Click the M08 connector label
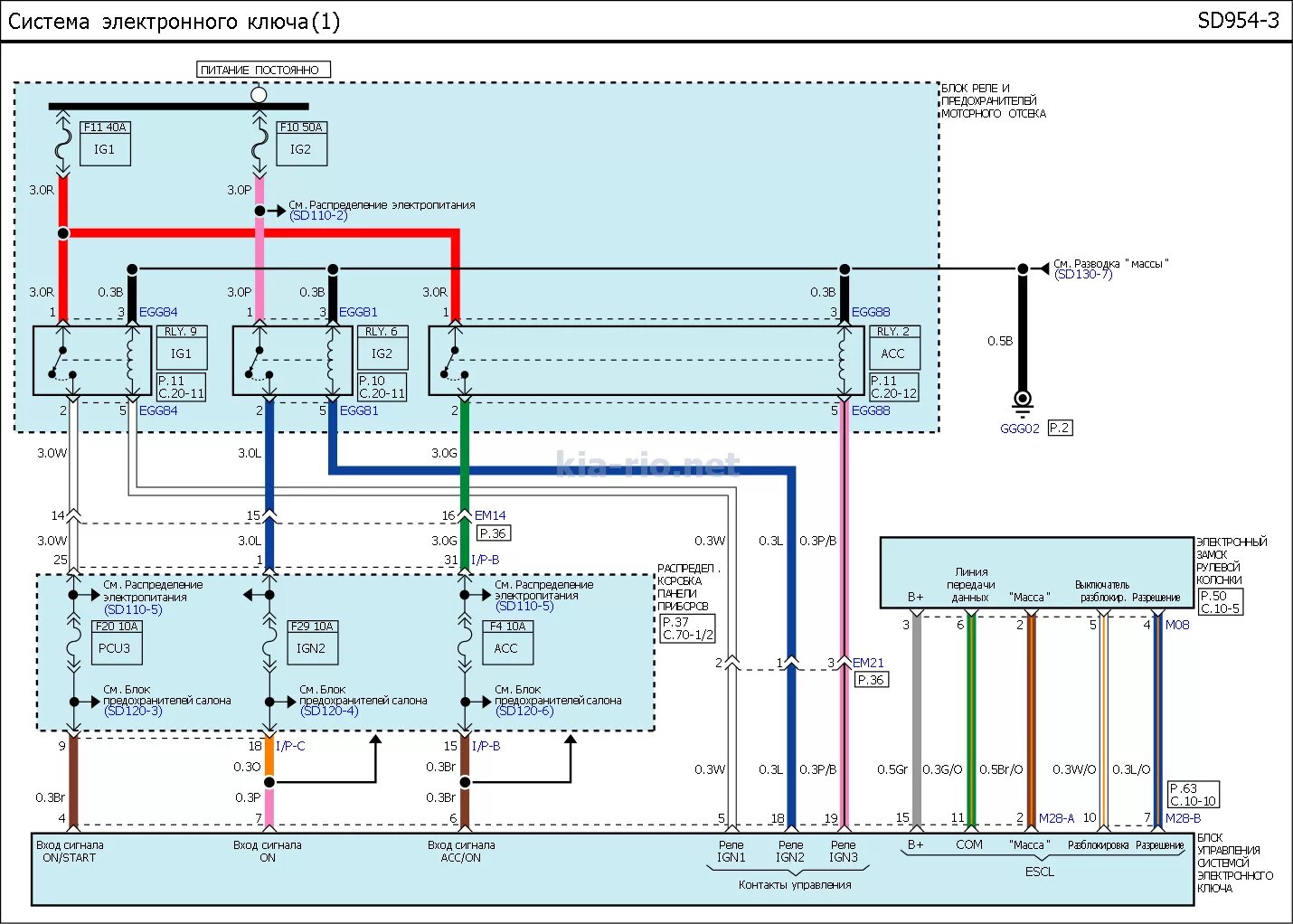Viewport: 1293px width, 924px height. pos(1177,625)
